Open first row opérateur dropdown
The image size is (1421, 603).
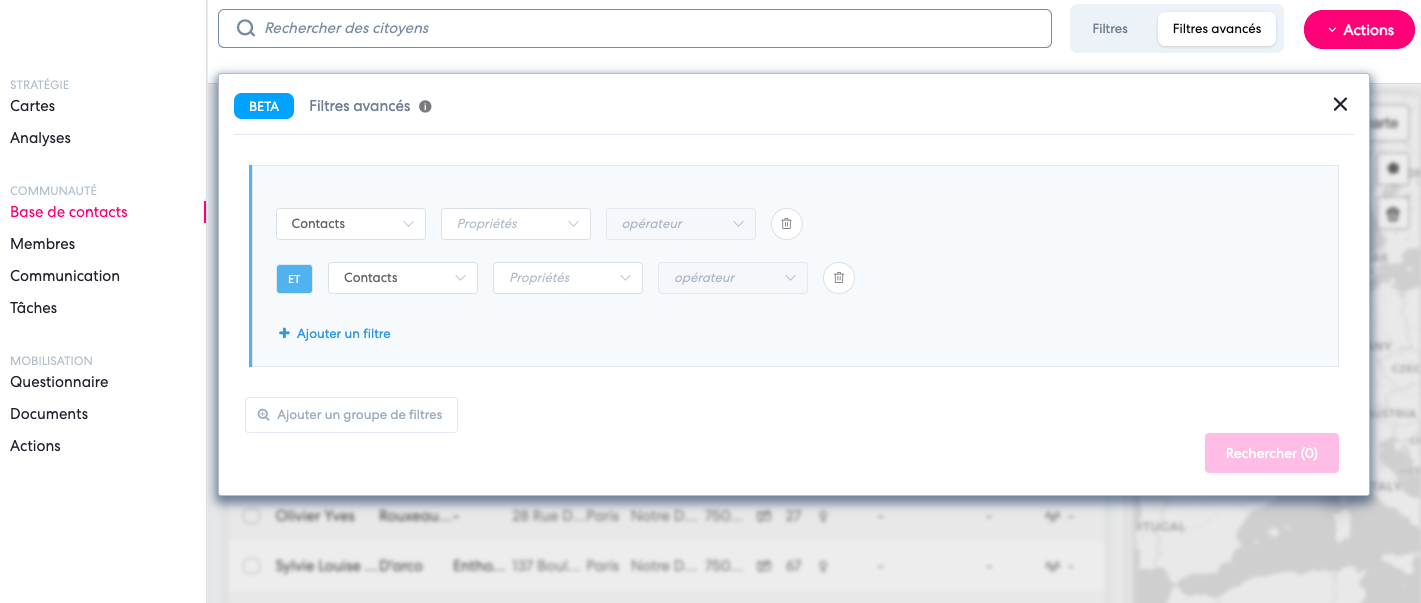pos(681,224)
